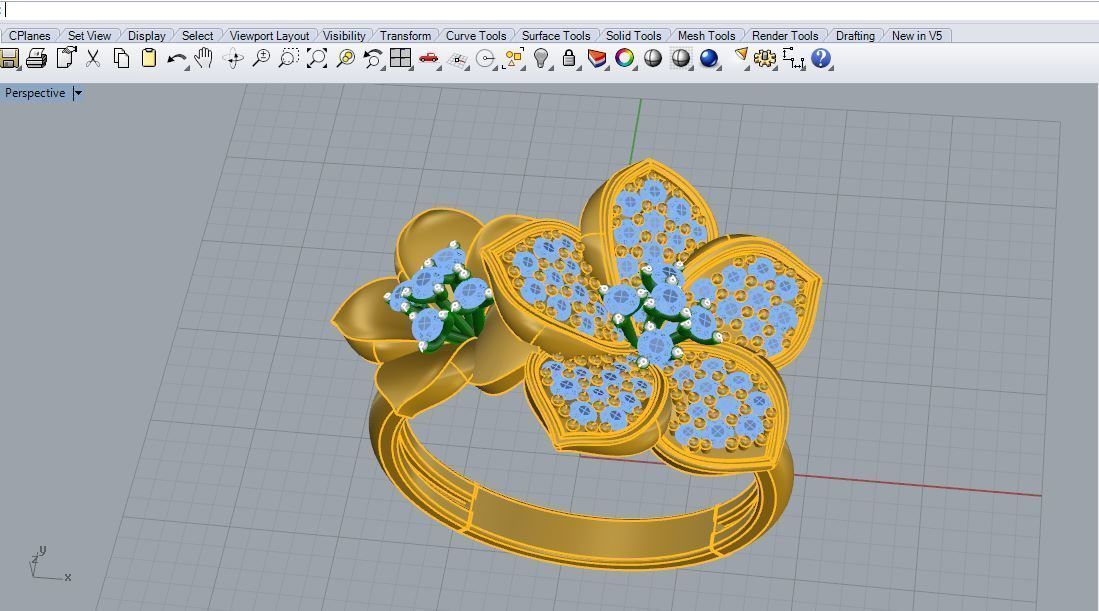
Task: Click the Zoom Extents icon
Action: 317,58
